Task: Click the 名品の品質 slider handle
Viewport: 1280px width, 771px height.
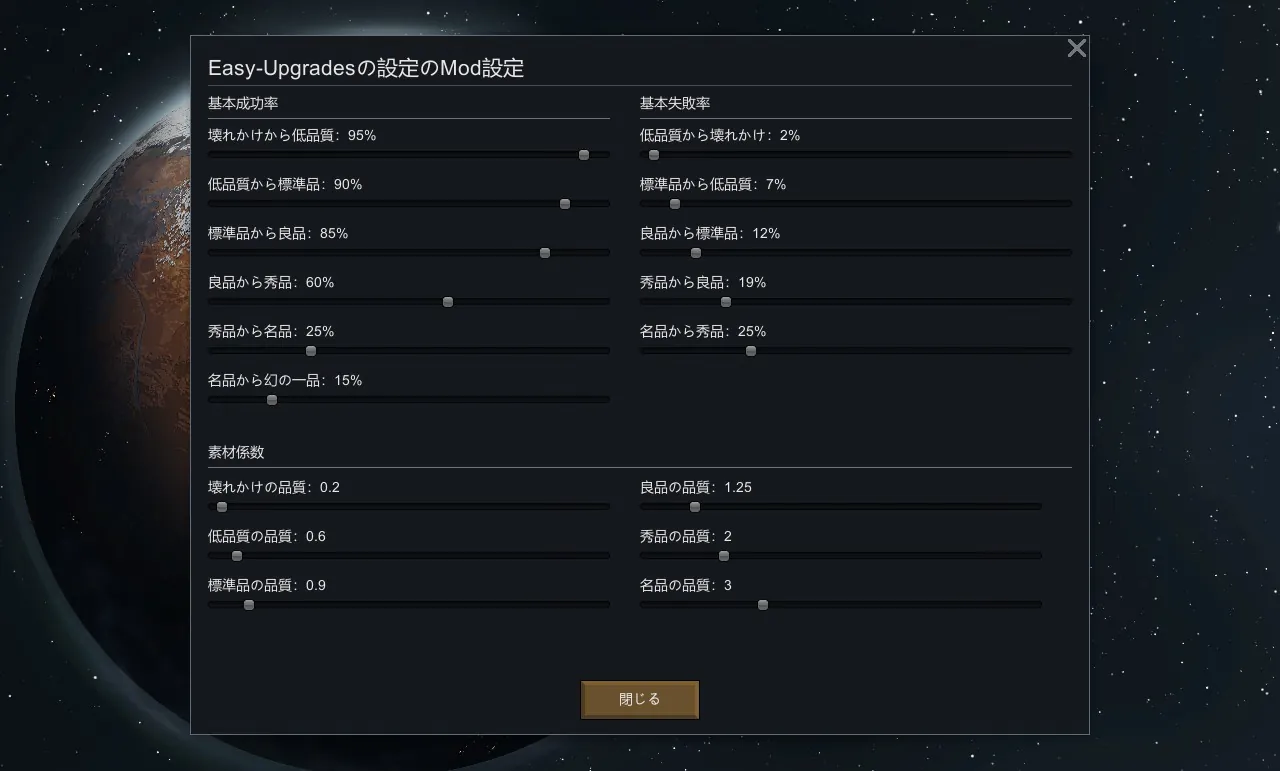Action: [763, 605]
